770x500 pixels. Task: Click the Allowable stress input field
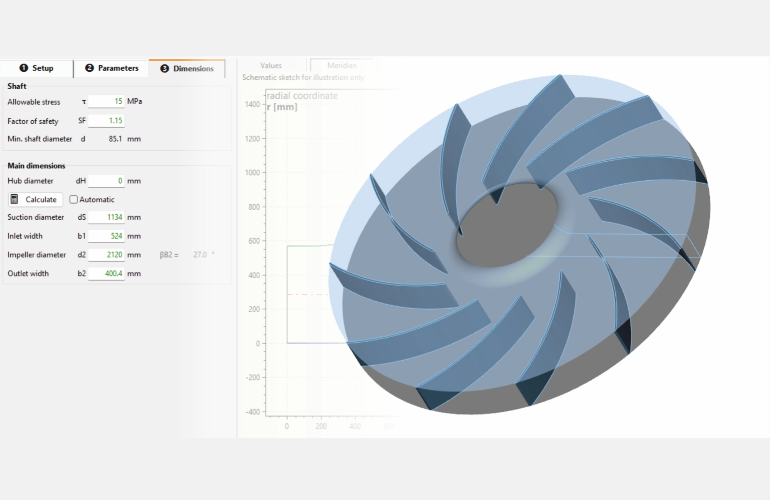pyautogui.click(x=106, y=101)
